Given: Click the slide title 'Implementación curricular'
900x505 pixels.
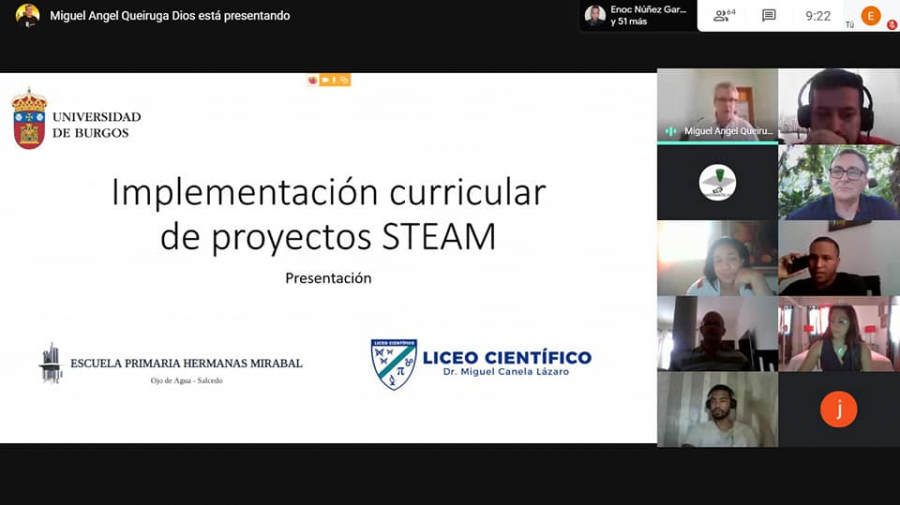Looking at the screenshot, I should (x=328, y=192).
